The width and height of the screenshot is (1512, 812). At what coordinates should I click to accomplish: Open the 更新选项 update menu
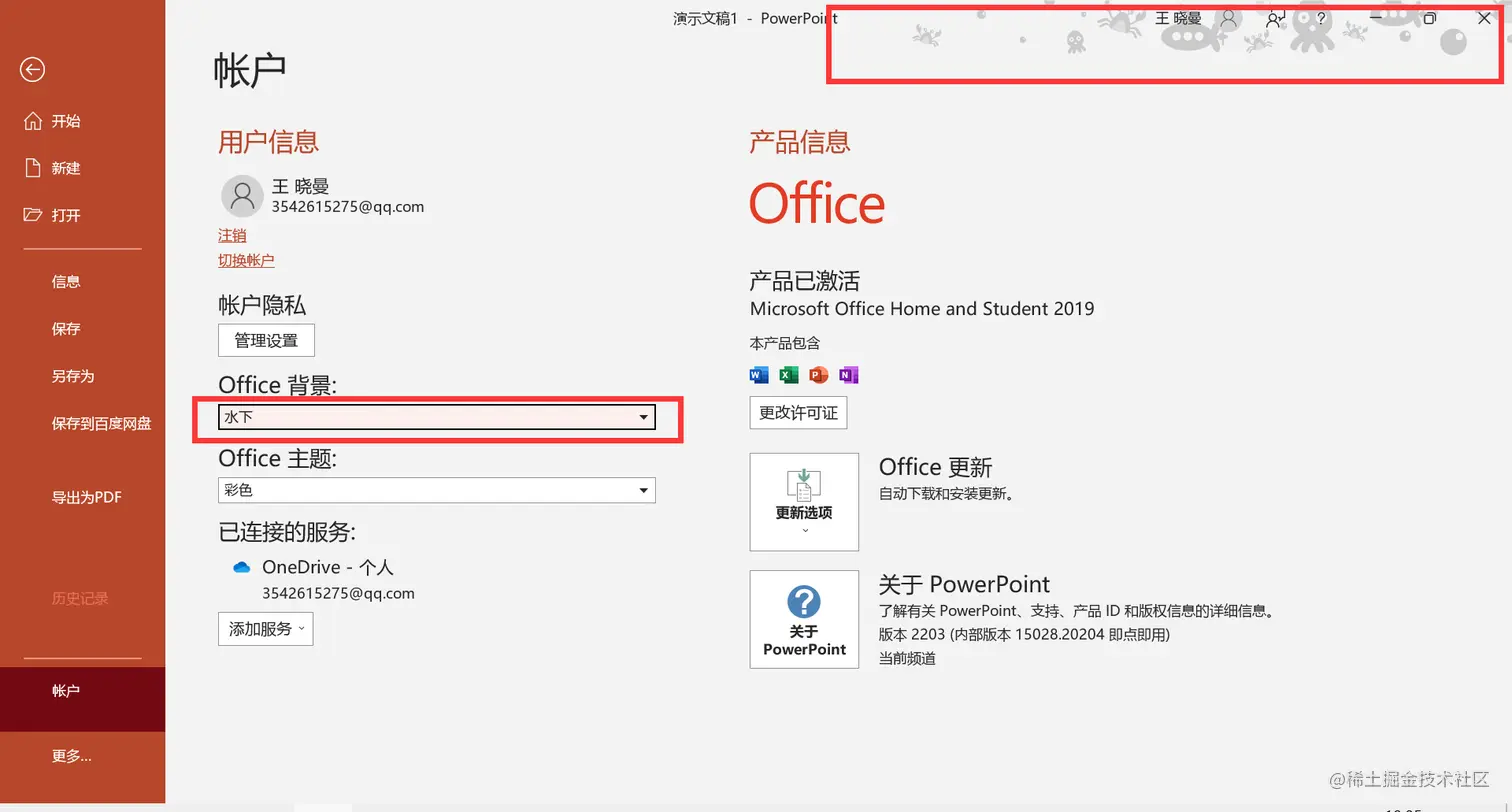[804, 502]
